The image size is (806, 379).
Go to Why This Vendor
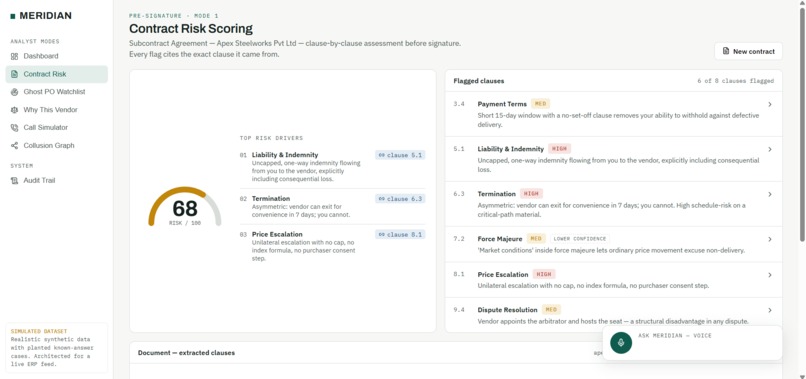(x=57, y=110)
